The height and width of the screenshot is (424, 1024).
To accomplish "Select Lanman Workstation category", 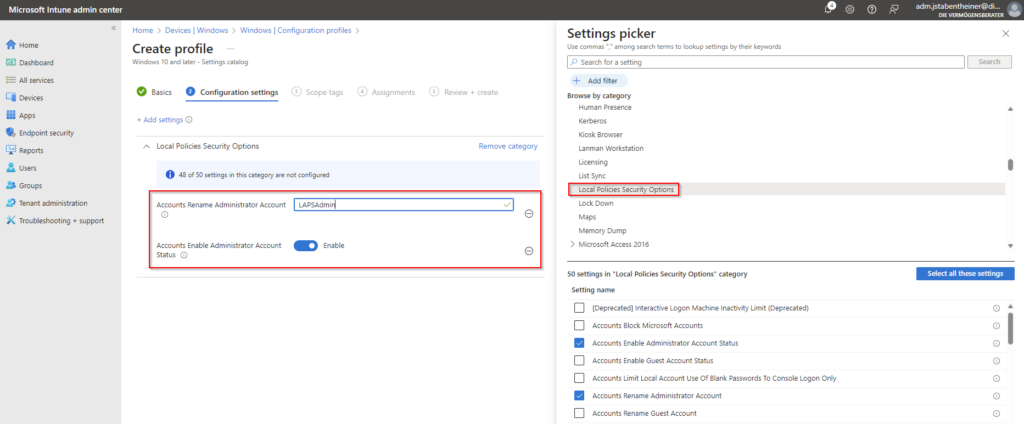I will [x=611, y=148].
